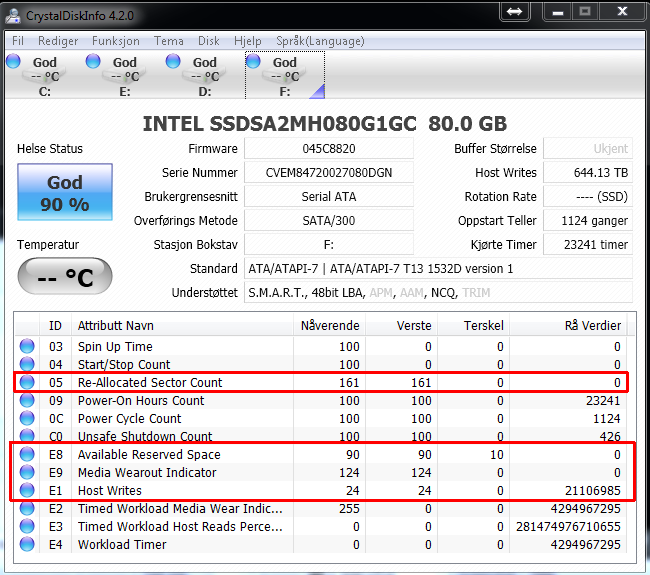Click the Firmware value field 045C8820

point(329,148)
